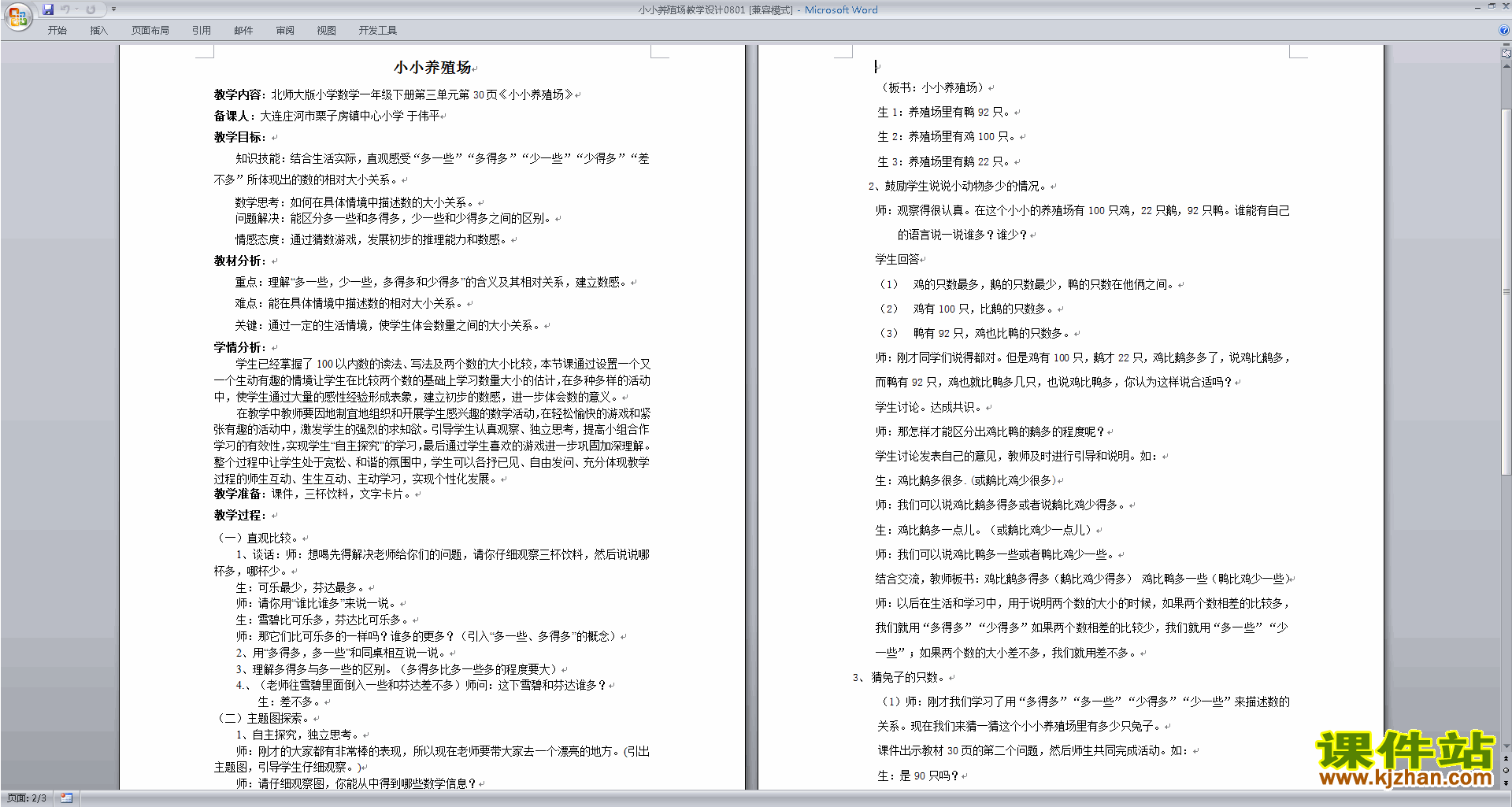Expand Customize Quick Access Toolbar dropdown
The width and height of the screenshot is (1512, 807).
click(113, 9)
